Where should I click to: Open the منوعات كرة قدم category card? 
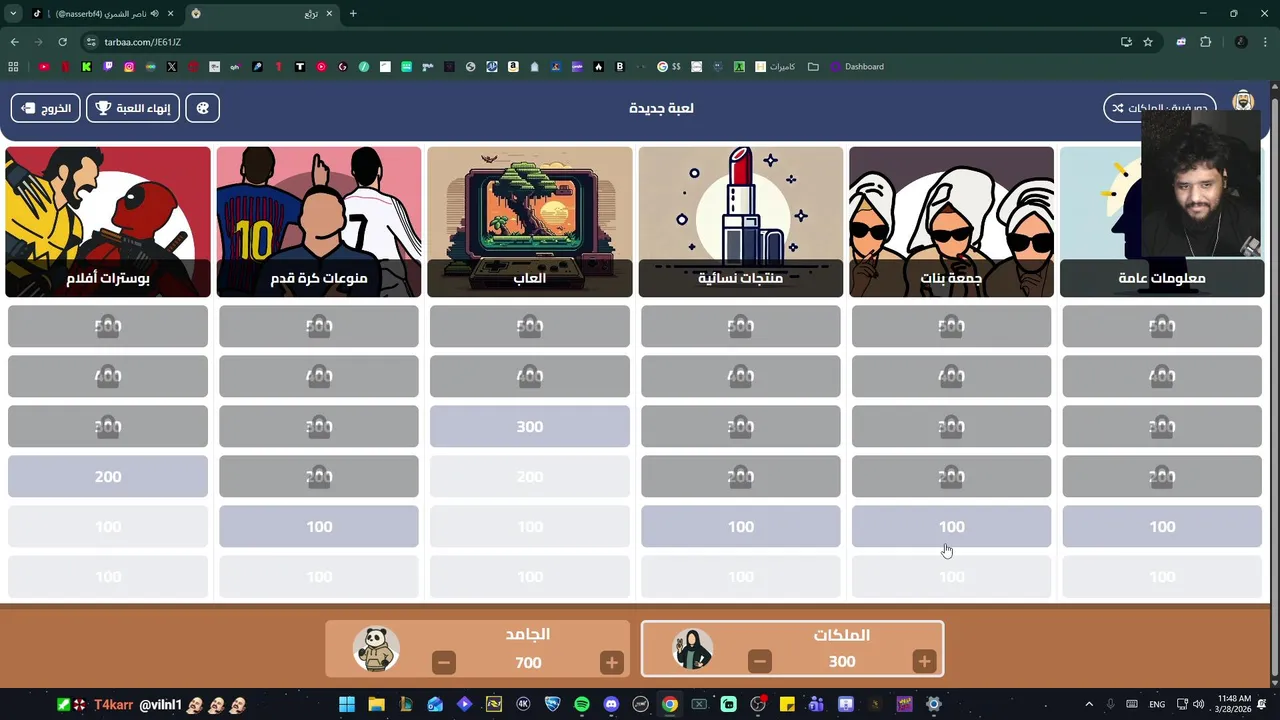click(319, 222)
